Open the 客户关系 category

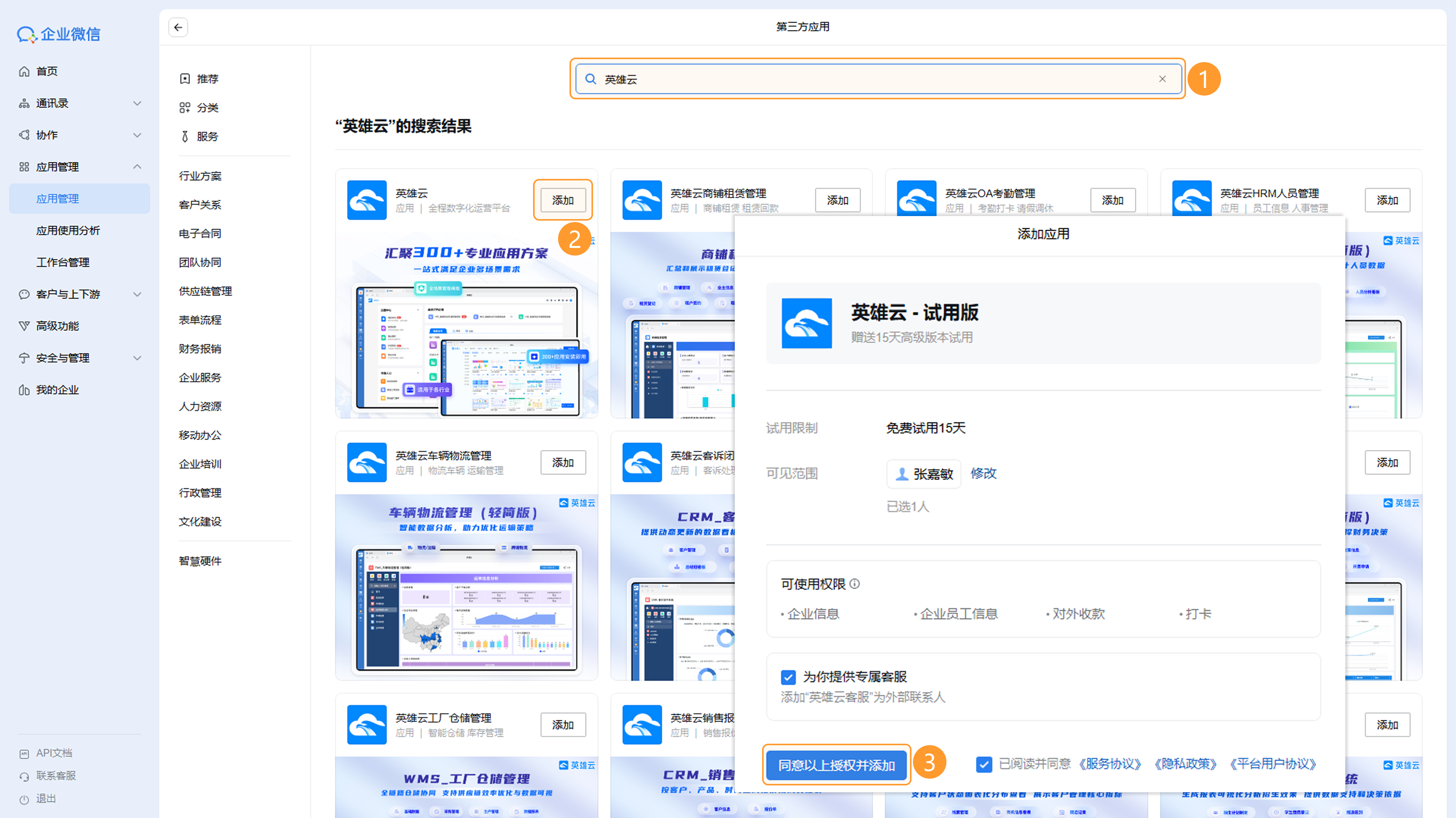(200, 205)
